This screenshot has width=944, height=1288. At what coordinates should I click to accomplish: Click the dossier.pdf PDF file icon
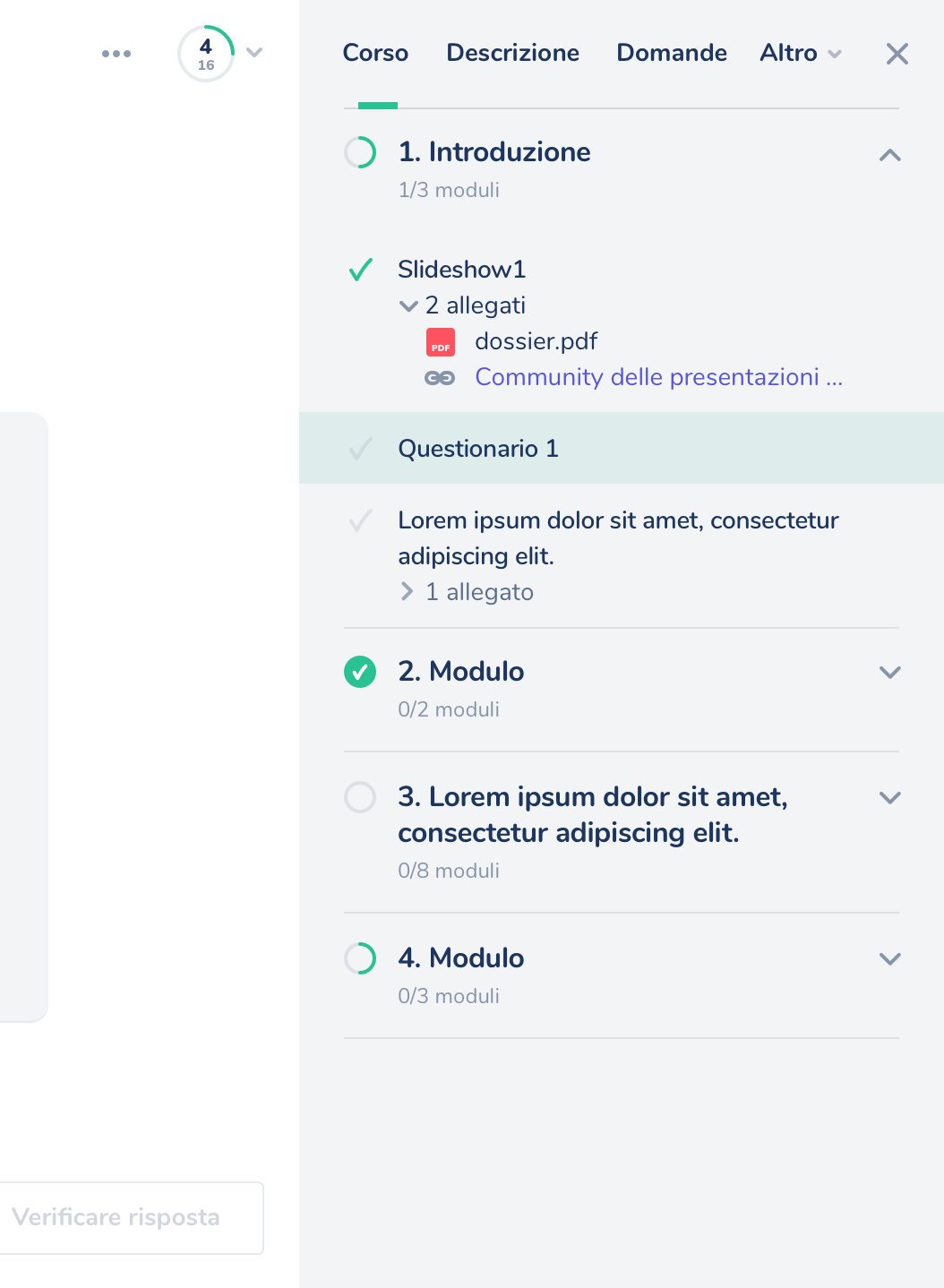441,342
